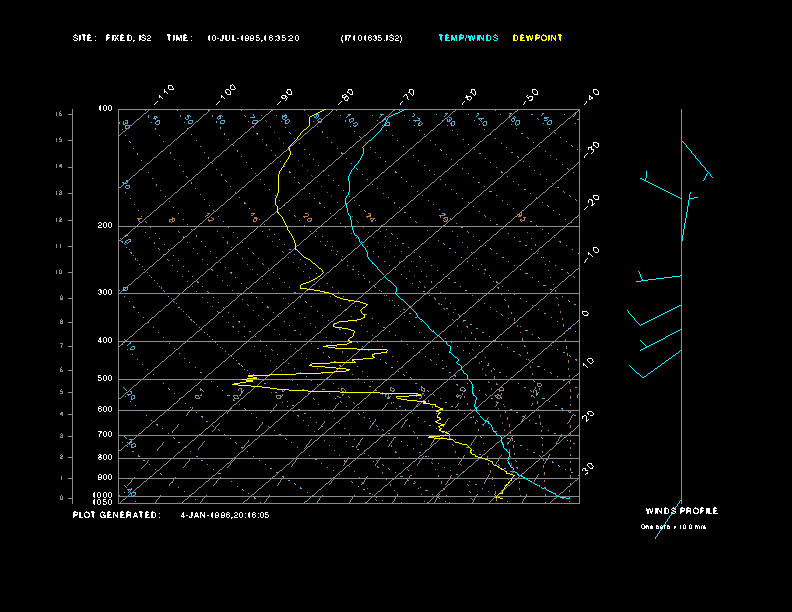This screenshot has height=612, width=792.
Task: Click the altitude scale tick "12"
Action: [60, 220]
